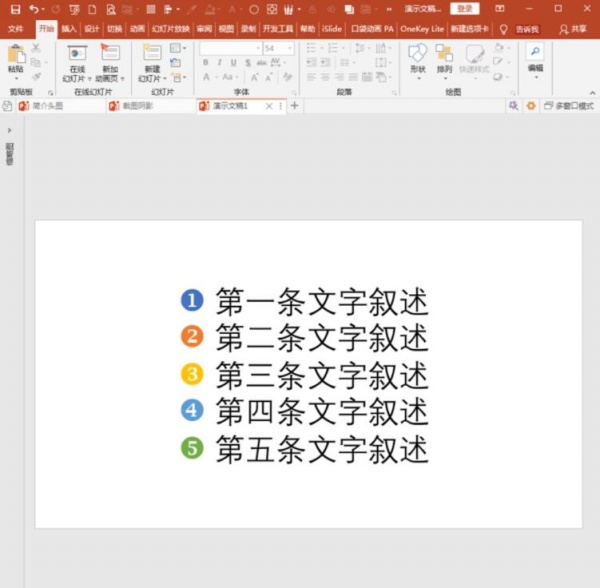Switch to the 插入 insert tab
This screenshot has height=588, width=600.
pyautogui.click(x=69, y=29)
